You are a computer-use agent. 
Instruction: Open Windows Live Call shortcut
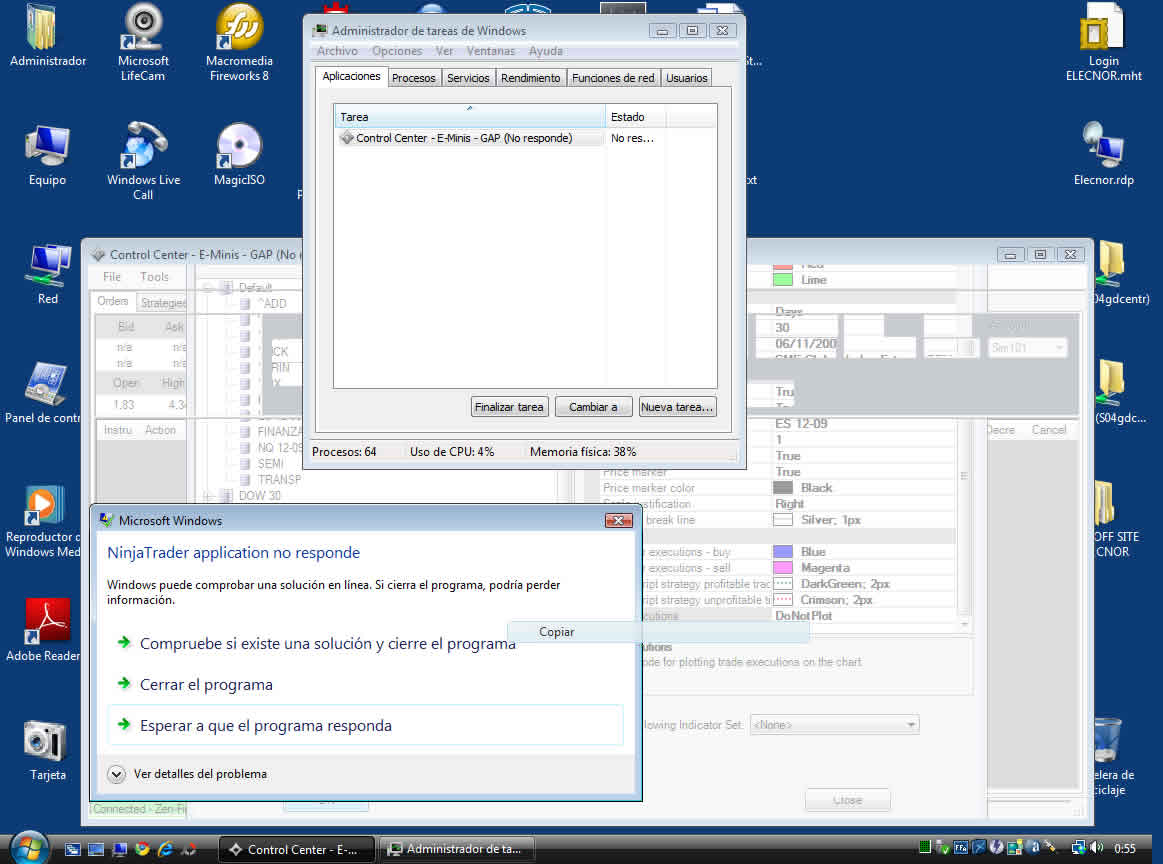pos(142,161)
